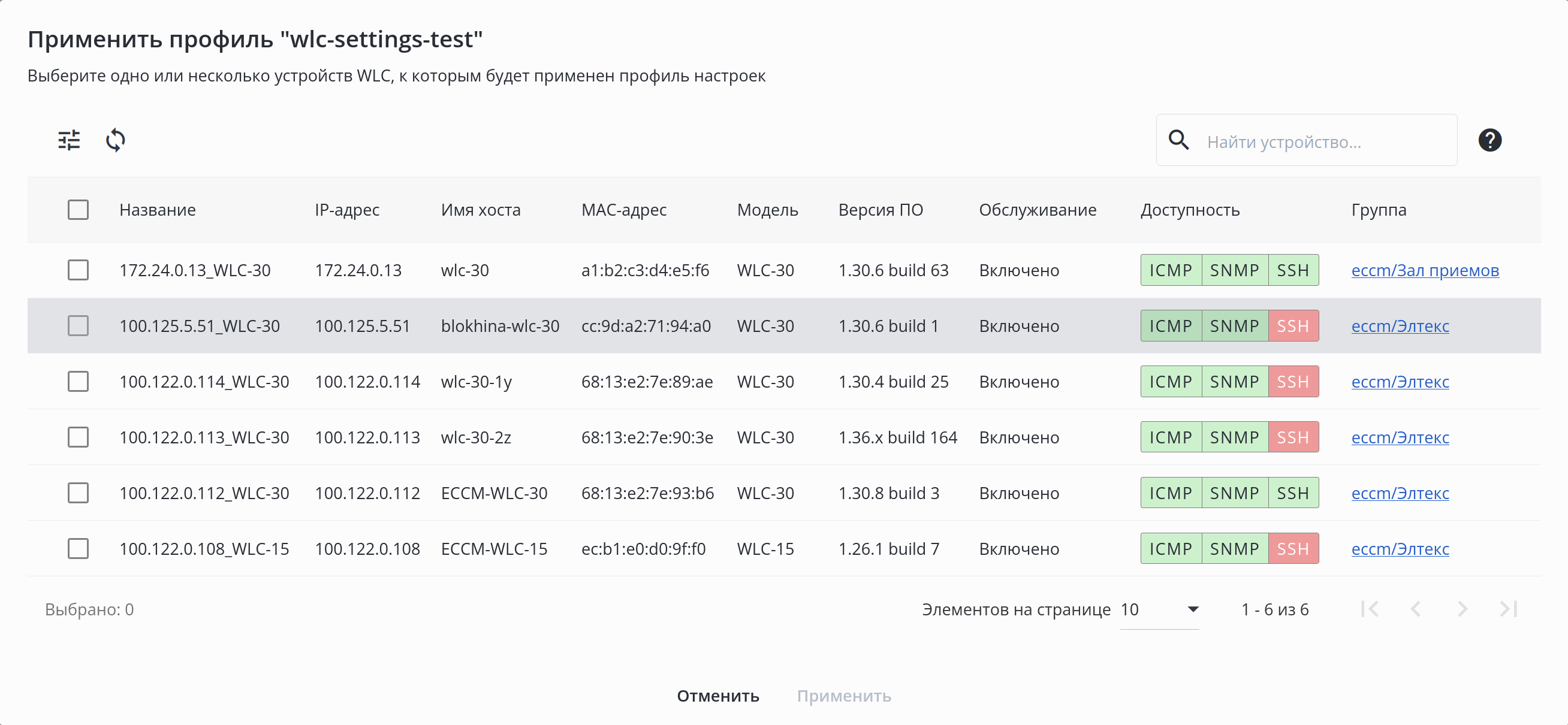Go to the previous page arrow
This screenshot has width=1568, height=725.
[x=1416, y=609]
